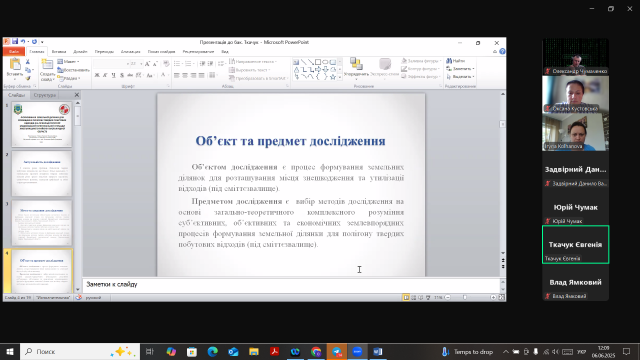This screenshot has height=360, width=640.
Task: Click the New Slide (Создать слайд) icon
Action: 47,65
